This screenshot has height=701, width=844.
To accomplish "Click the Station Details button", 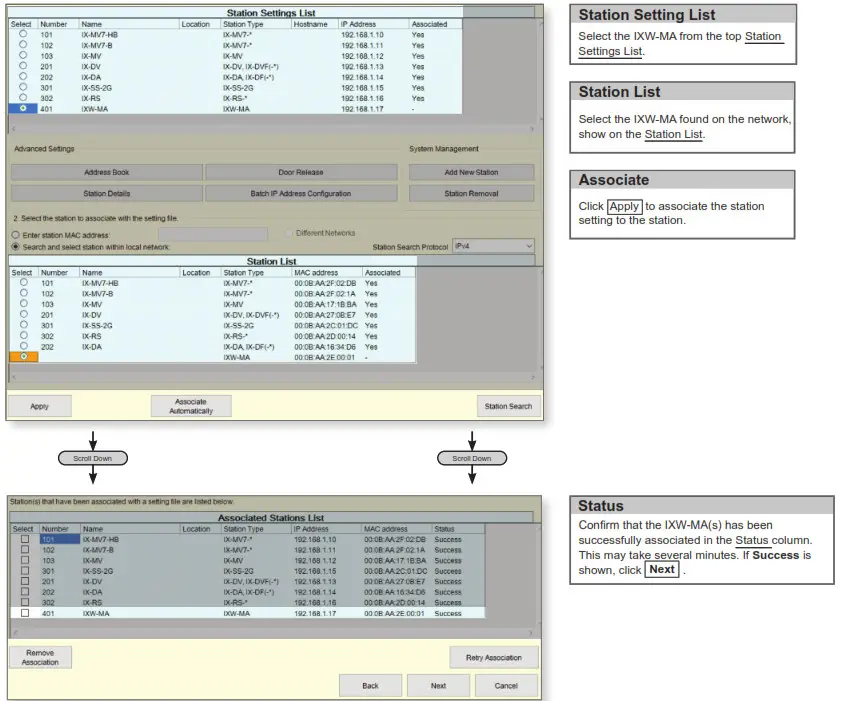I will (x=107, y=193).
